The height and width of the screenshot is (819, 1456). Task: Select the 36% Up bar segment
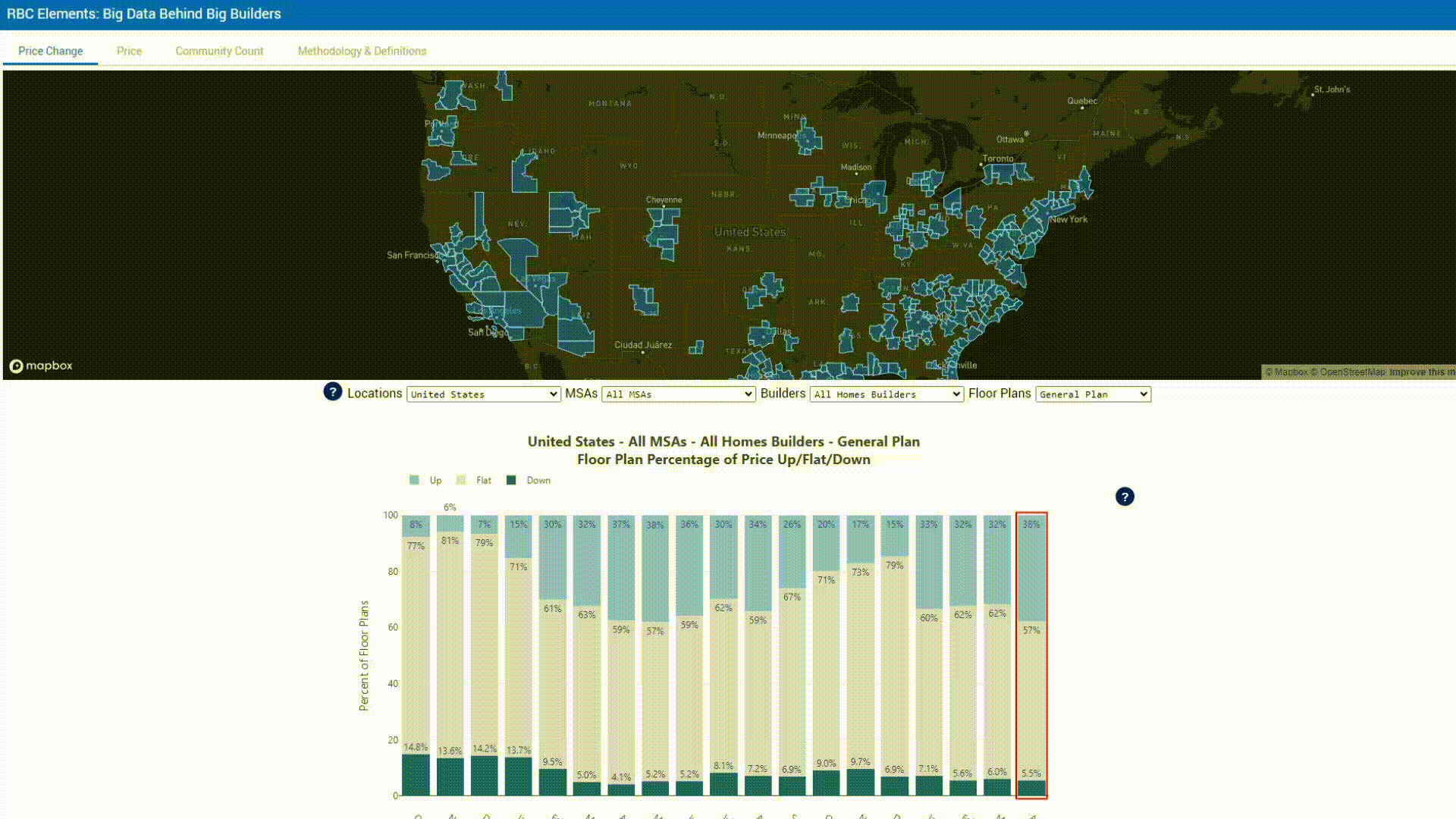[689, 566]
